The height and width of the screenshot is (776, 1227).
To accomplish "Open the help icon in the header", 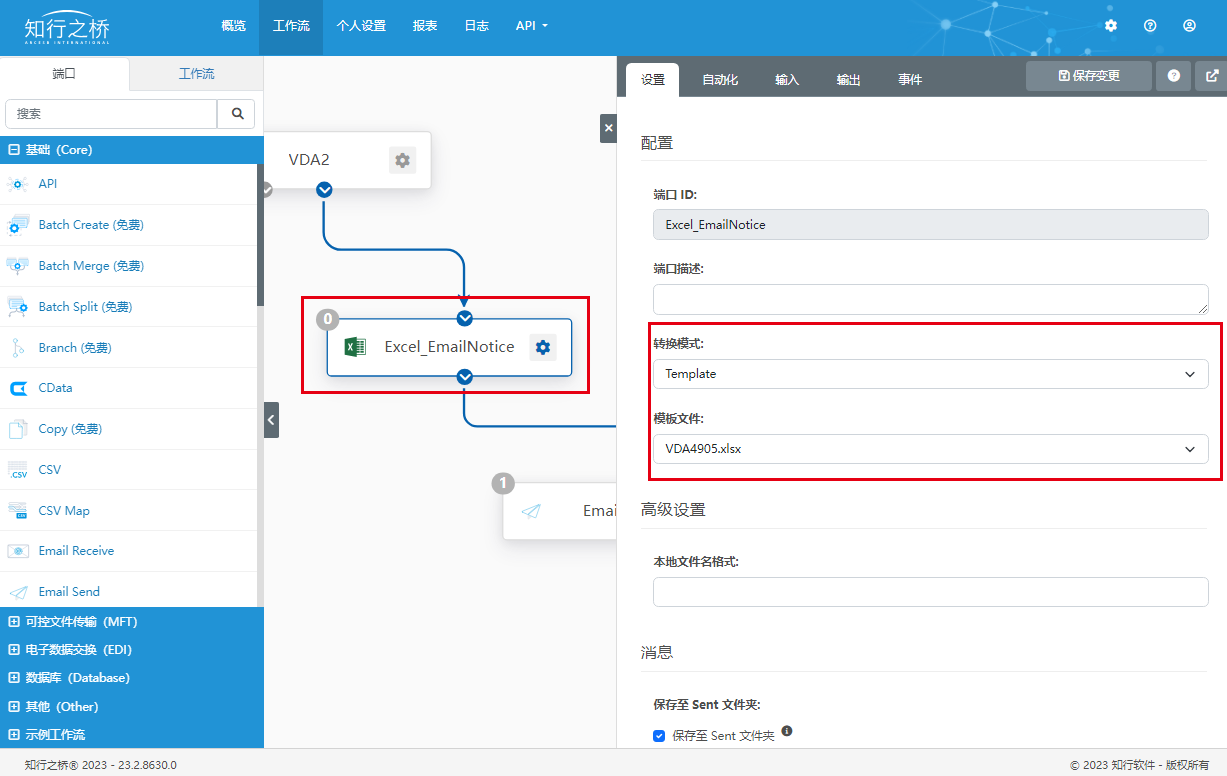I will pyautogui.click(x=1150, y=26).
